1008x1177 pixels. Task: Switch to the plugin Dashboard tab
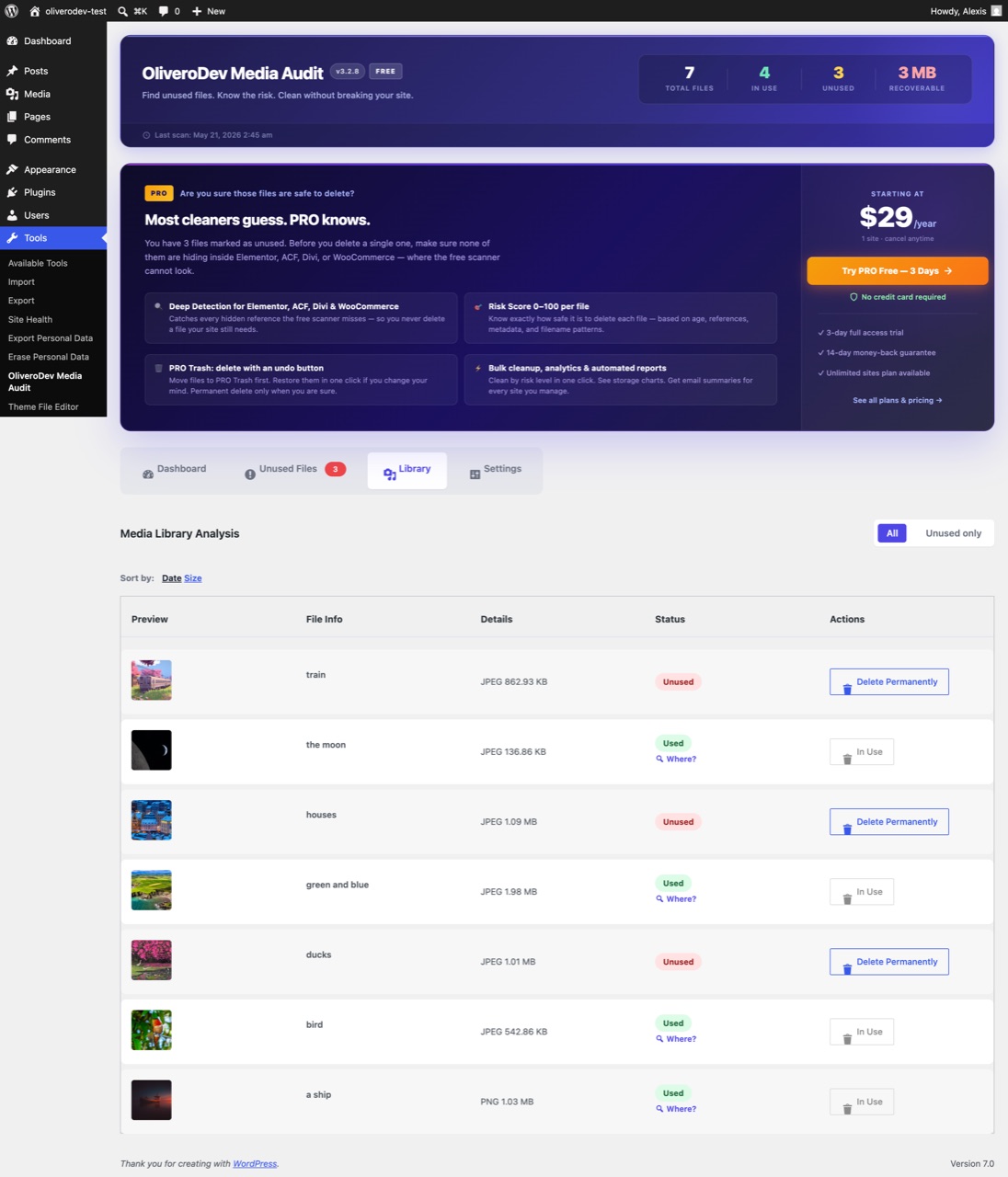174,470
